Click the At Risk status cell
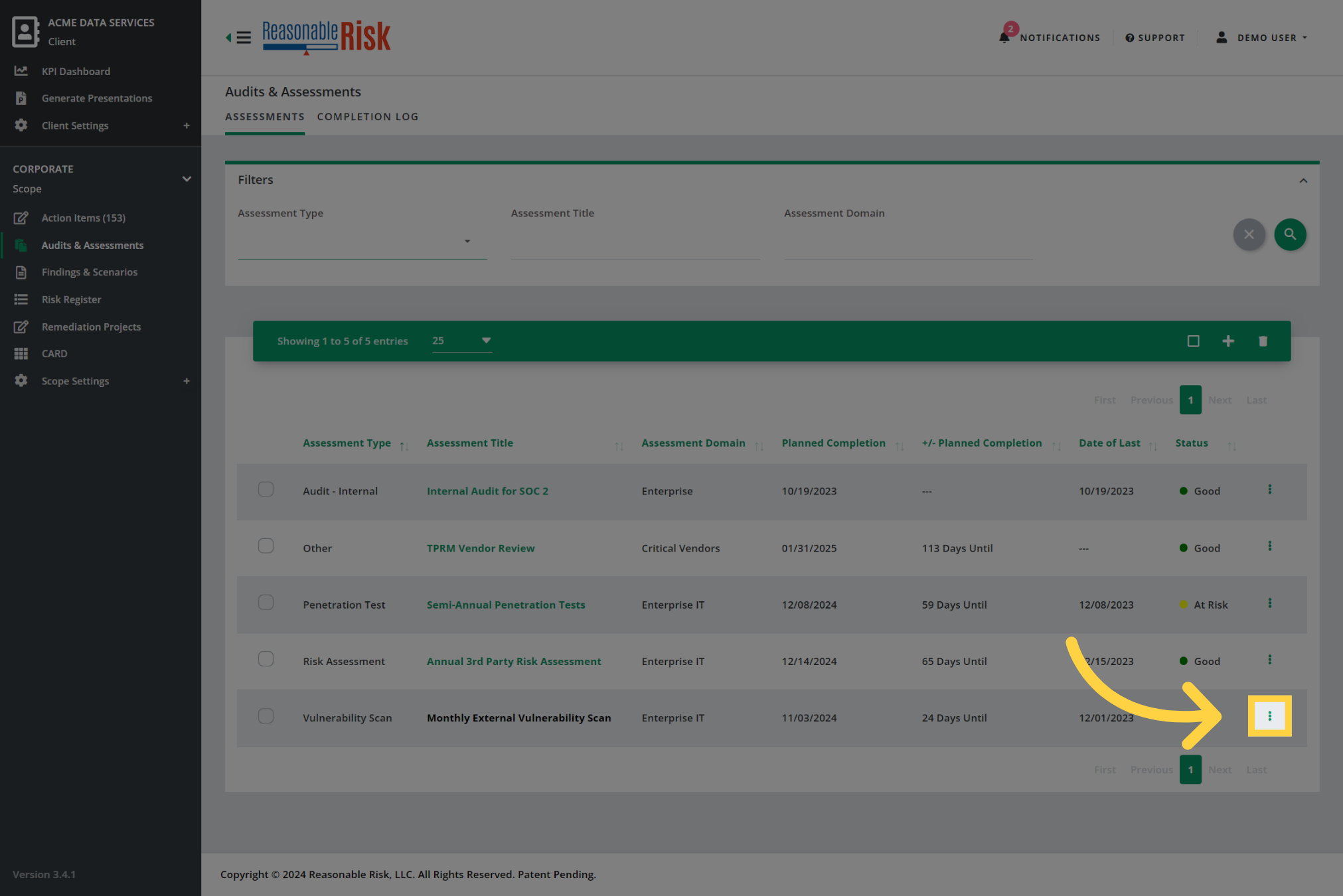1343x896 pixels. (1204, 605)
